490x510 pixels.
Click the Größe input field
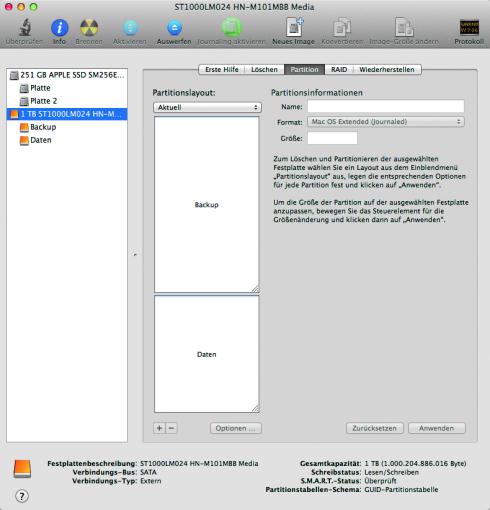tap(332, 138)
